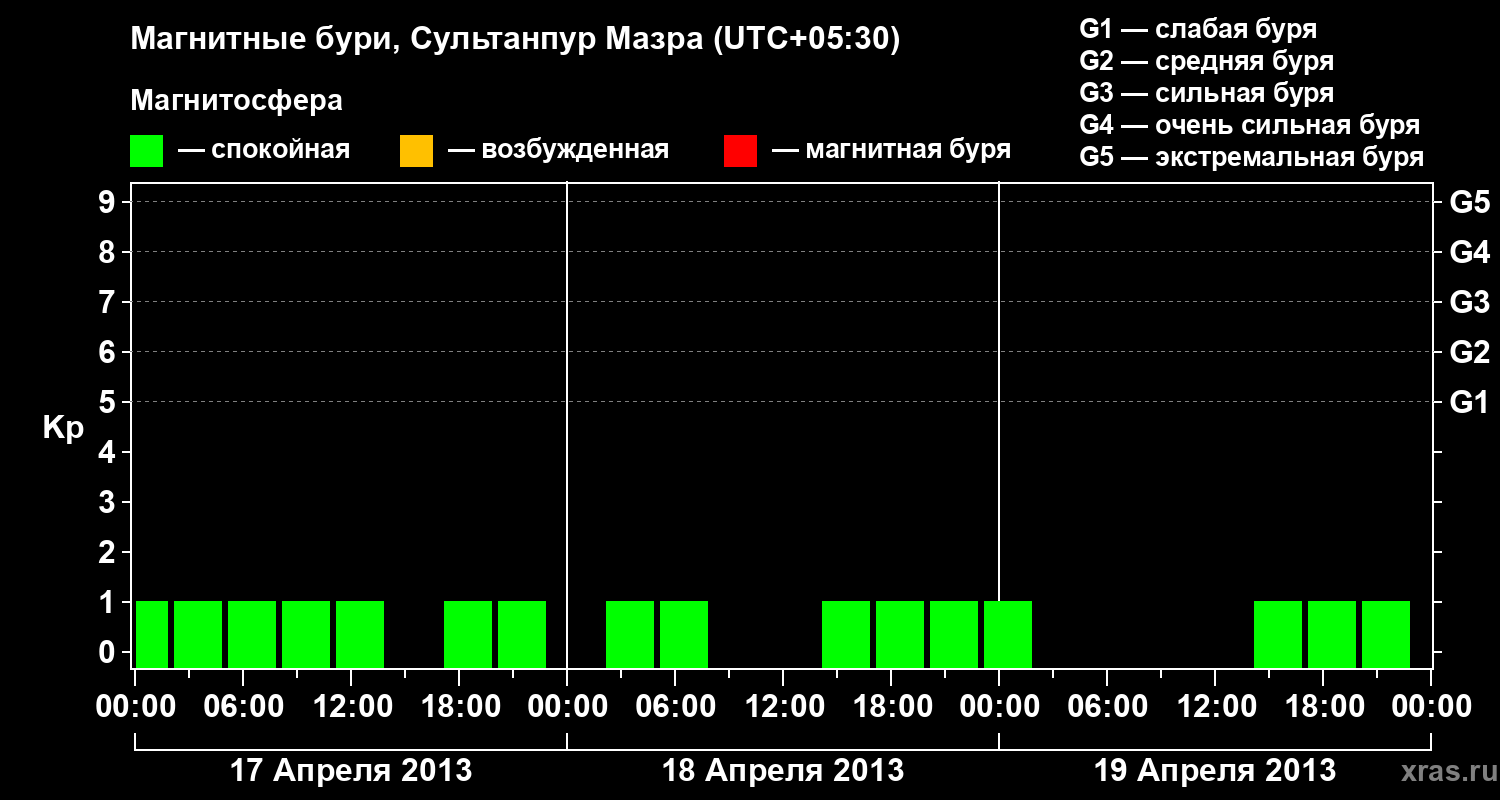Click the green bar above 06:00 on 17 Апреля
This screenshot has height=800, width=1500.
[252, 634]
